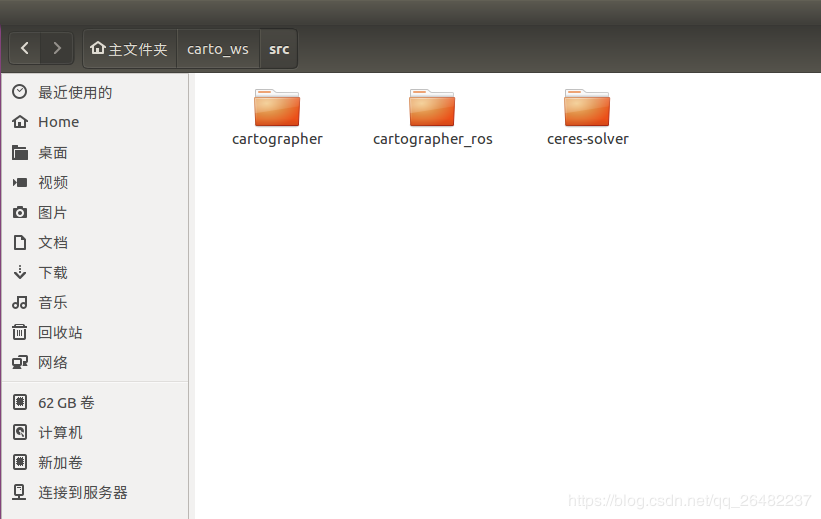Image resolution: width=821 pixels, height=519 pixels.
Task: Open 下载 in the sidebar
Action: 53,273
